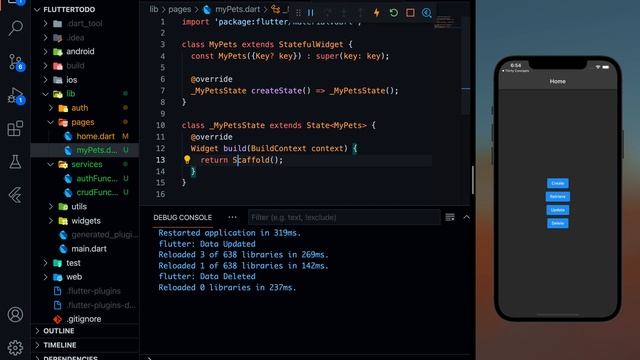Click the git icon of .gitignore
The image size is (640, 360).
(58, 319)
